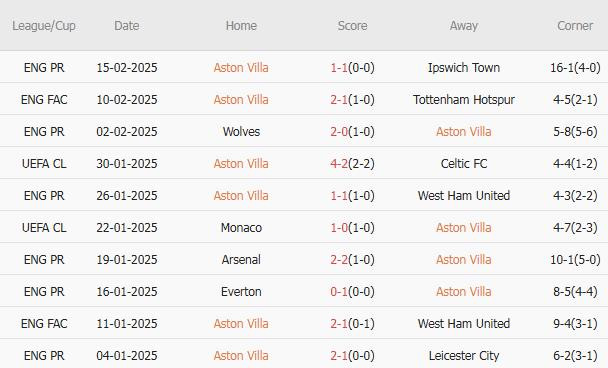Screen dimensions: 608x368
Task: Select the 16-1(4-0) corner statistic
Action: (575, 68)
